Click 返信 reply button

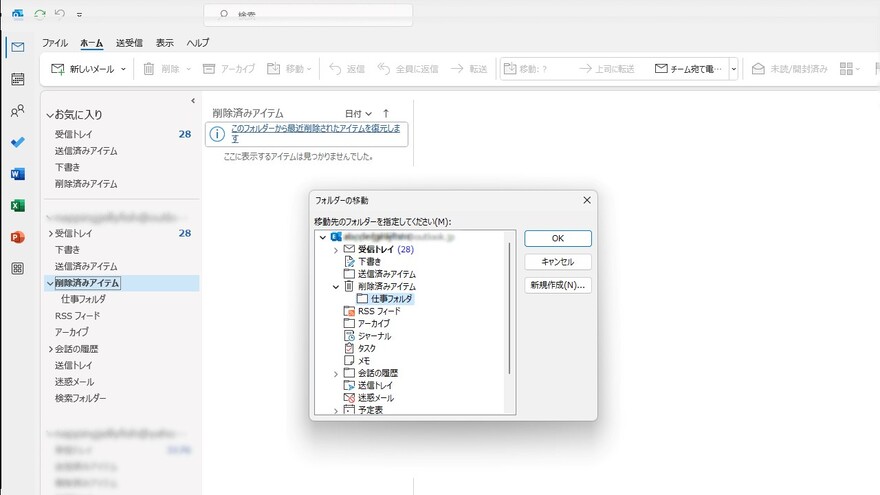pyautogui.click(x=347, y=69)
